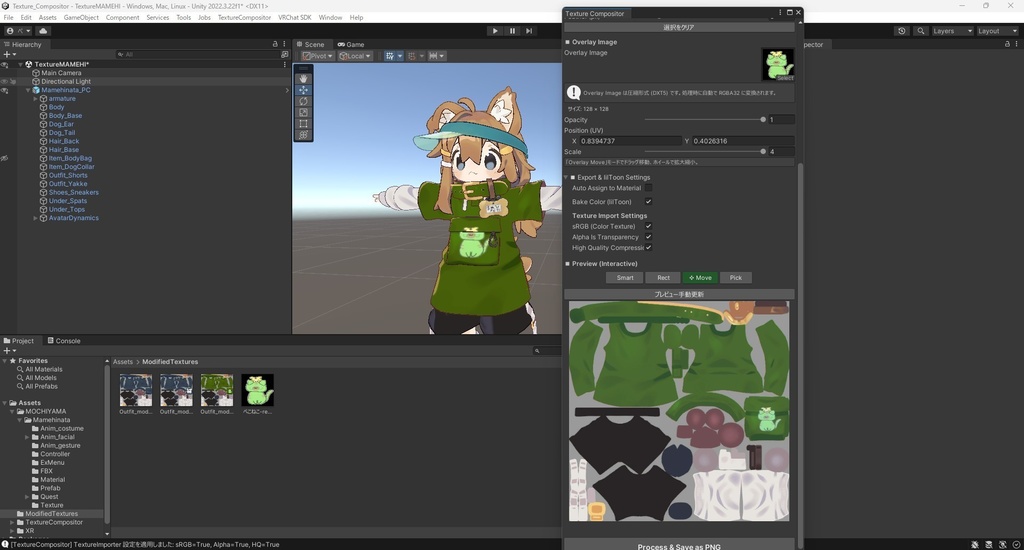Select the Rect tool in Scene overlay
Image resolution: width=1024 pixels, height=550 pixels.
point(303,123)
